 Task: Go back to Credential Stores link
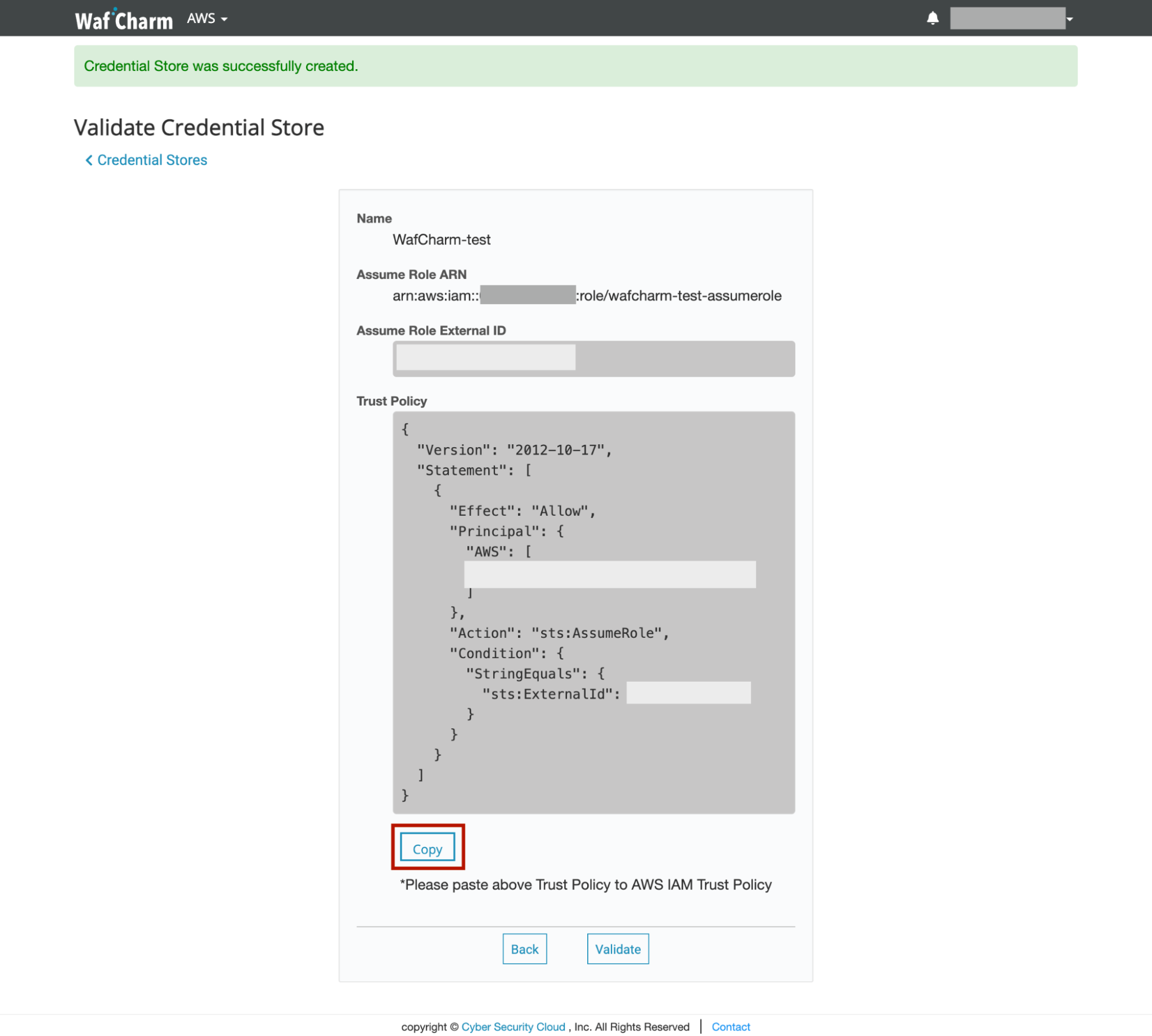pyautogui.click(x=146, y=160)
